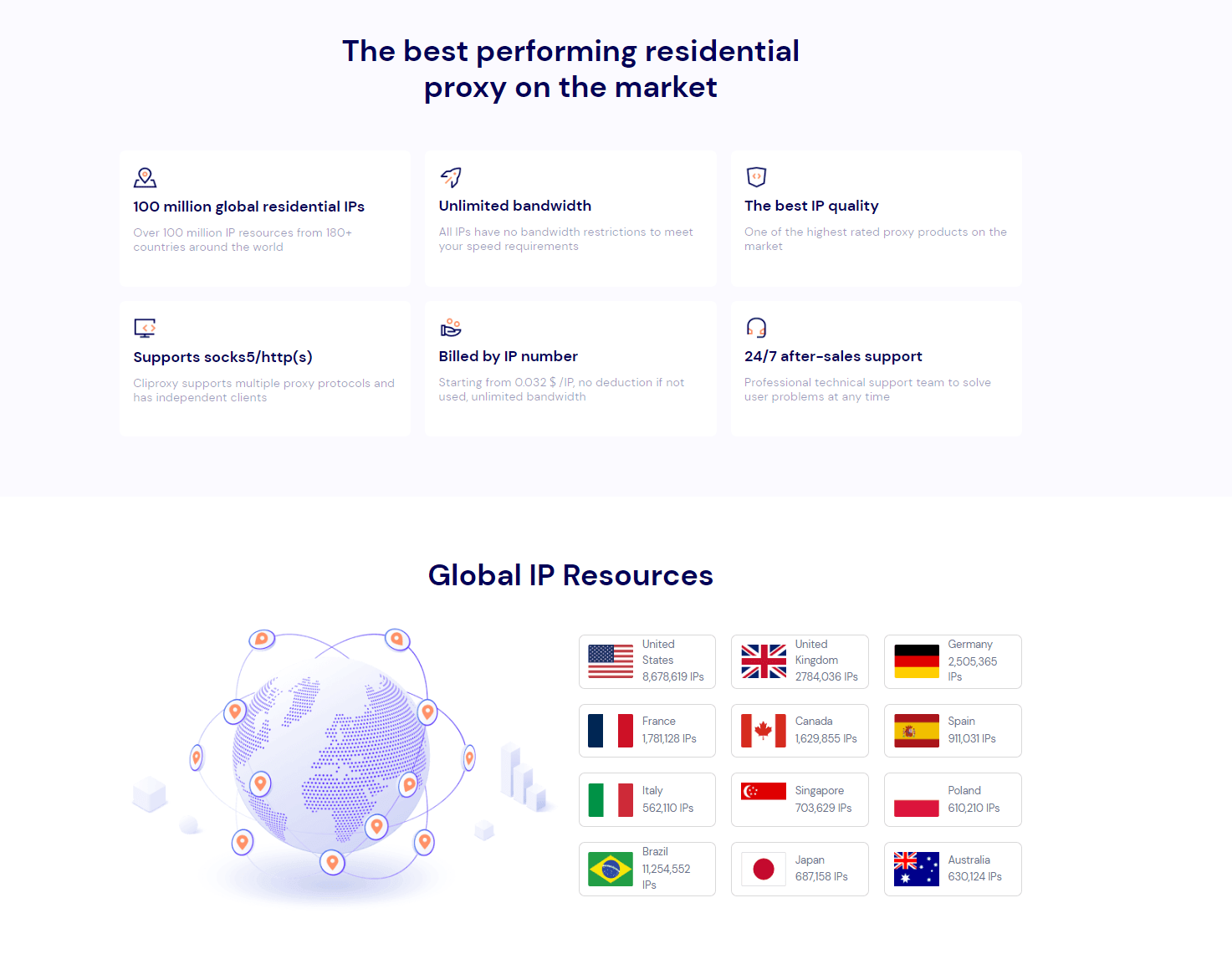This screenshot has height=954, width=1232.
Task: Click the Canada flag icon
Action: click(x=762, y=729)
